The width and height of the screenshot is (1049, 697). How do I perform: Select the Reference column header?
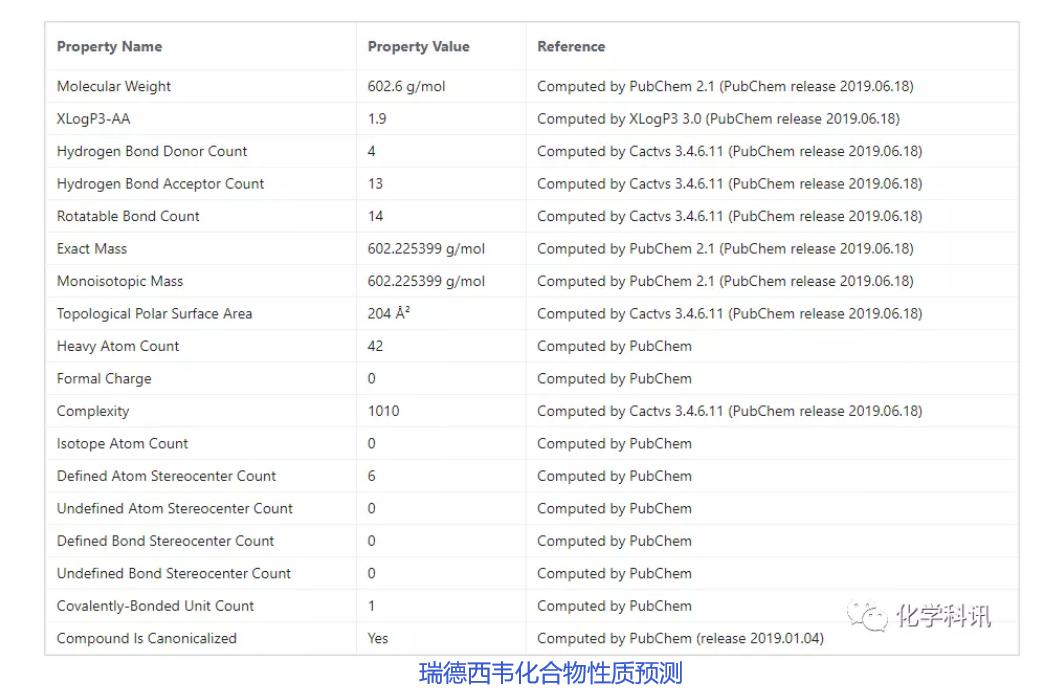click(571, 47)
